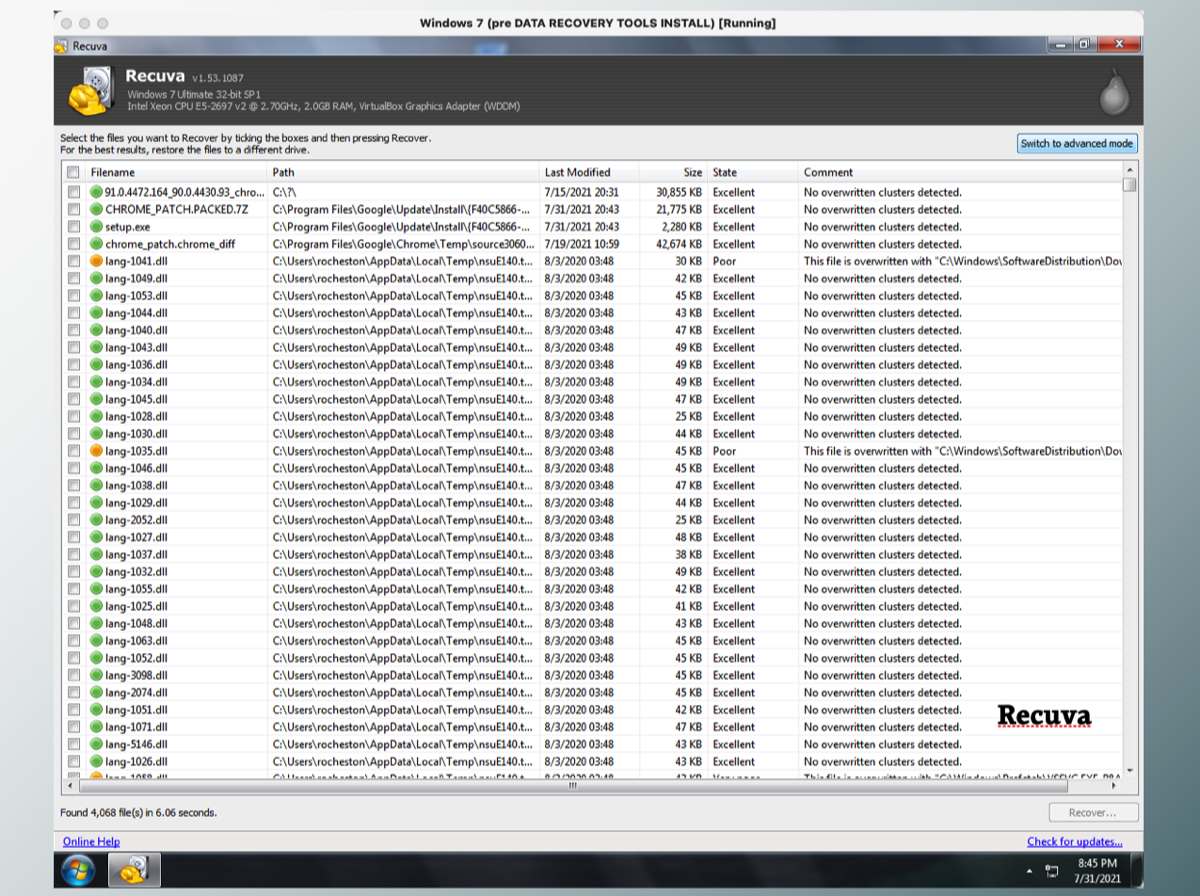
Task: Sort files by Size column header
Action: pyautogui.click(x=692, y=173)
